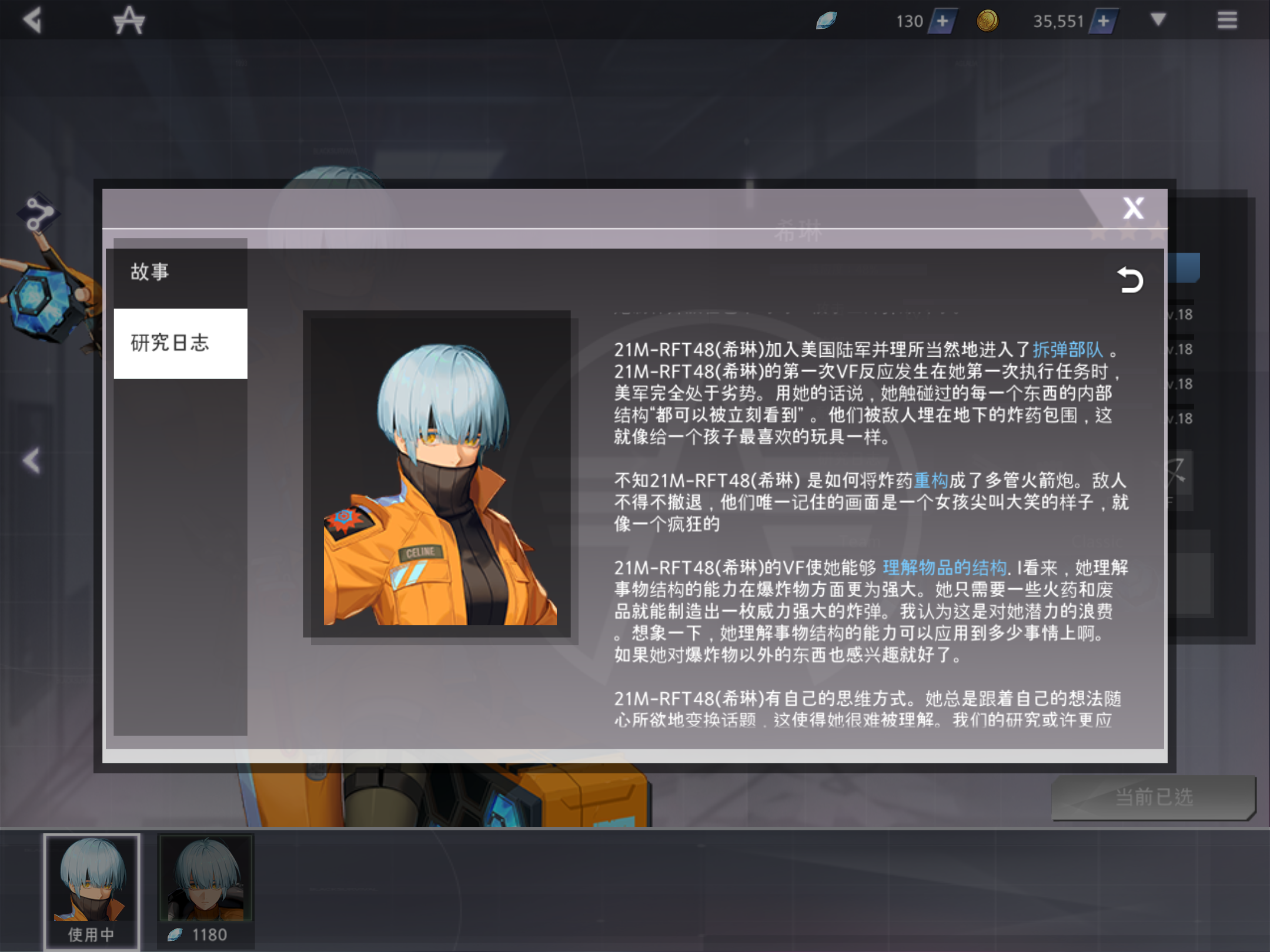Go to previous character with left chevron

pos(31,460)
